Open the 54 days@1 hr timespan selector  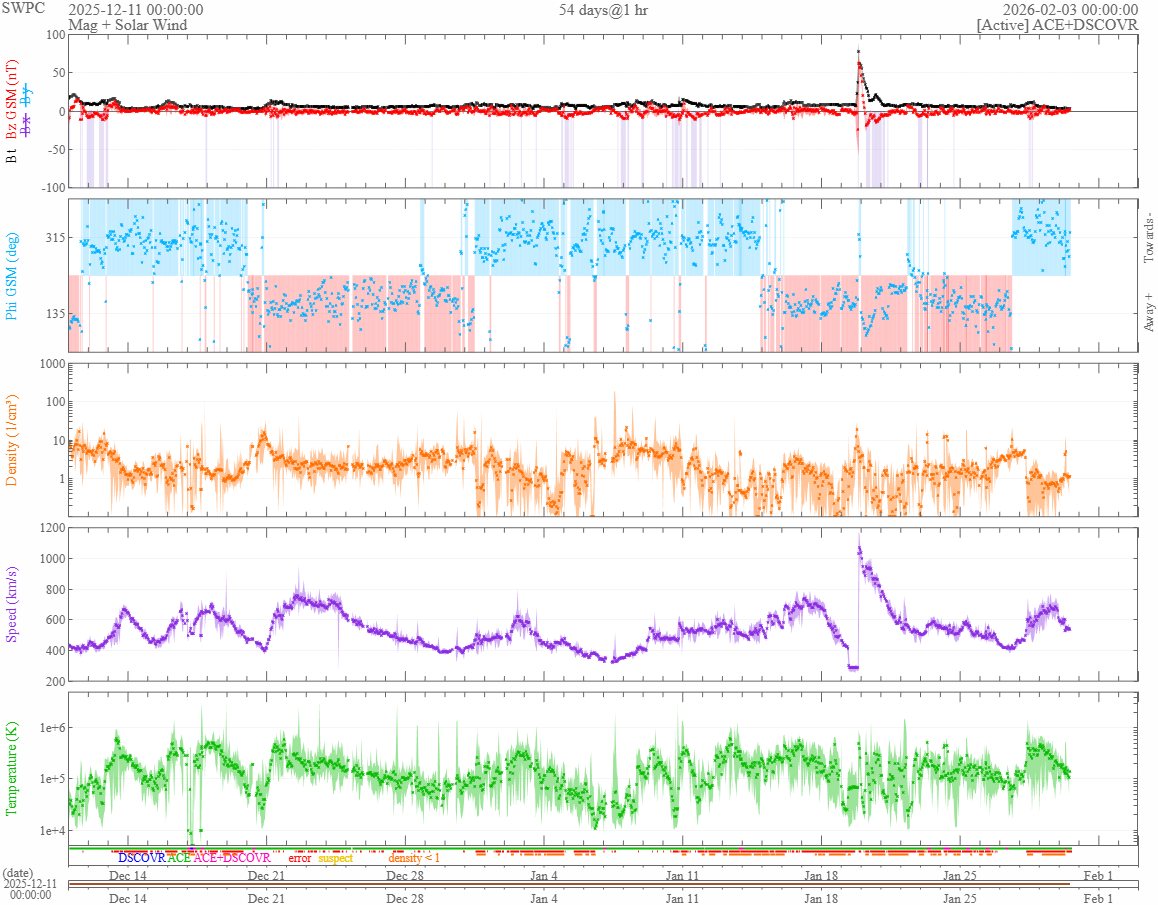click(604, 10)
